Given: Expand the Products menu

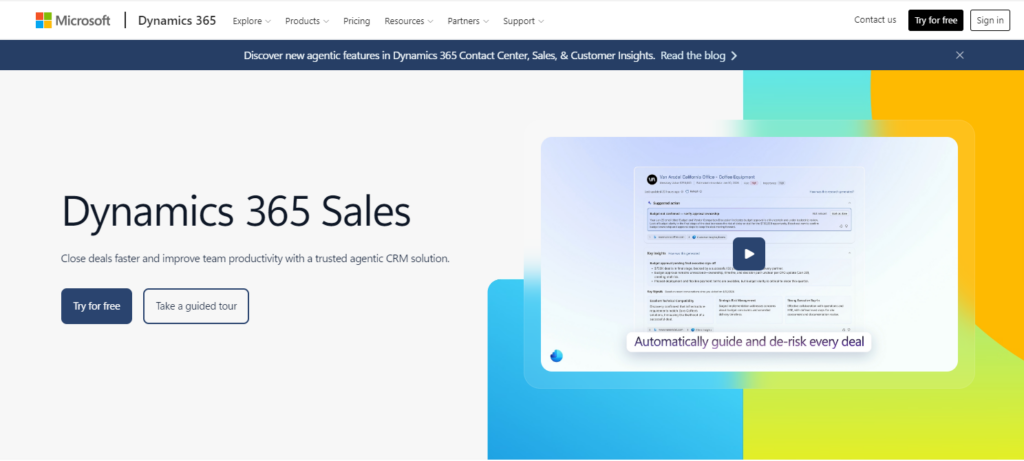Looking at the screenshot, I should pyautogui.click(x=307, y=21).
